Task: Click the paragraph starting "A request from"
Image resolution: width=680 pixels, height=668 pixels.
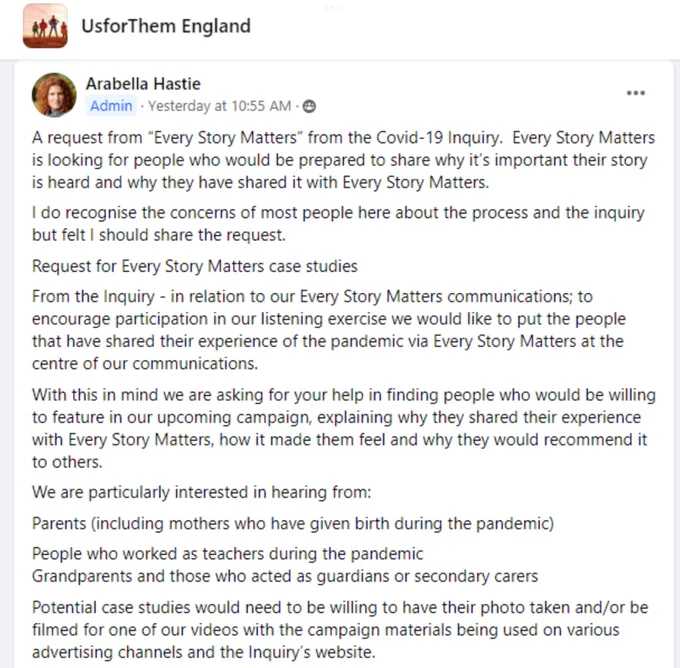Action: [x=343, y=160]
